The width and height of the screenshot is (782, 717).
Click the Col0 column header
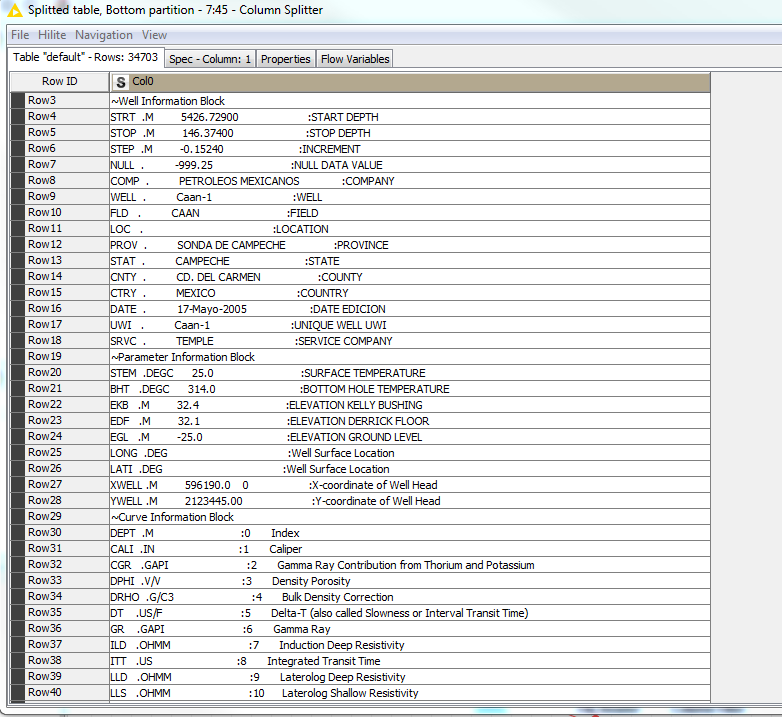pos(410,82)
